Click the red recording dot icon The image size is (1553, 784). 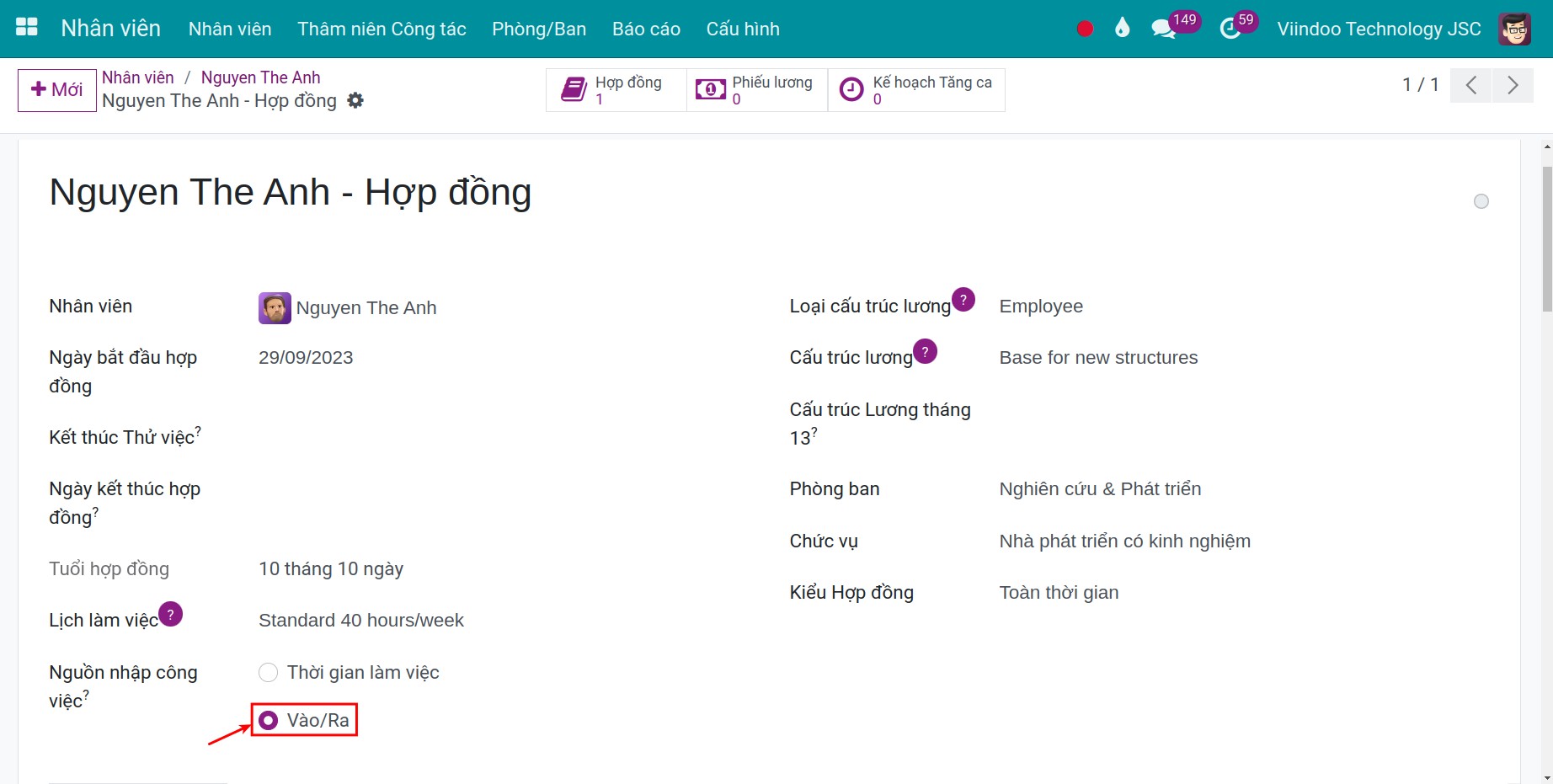(x=1085, y=29)
